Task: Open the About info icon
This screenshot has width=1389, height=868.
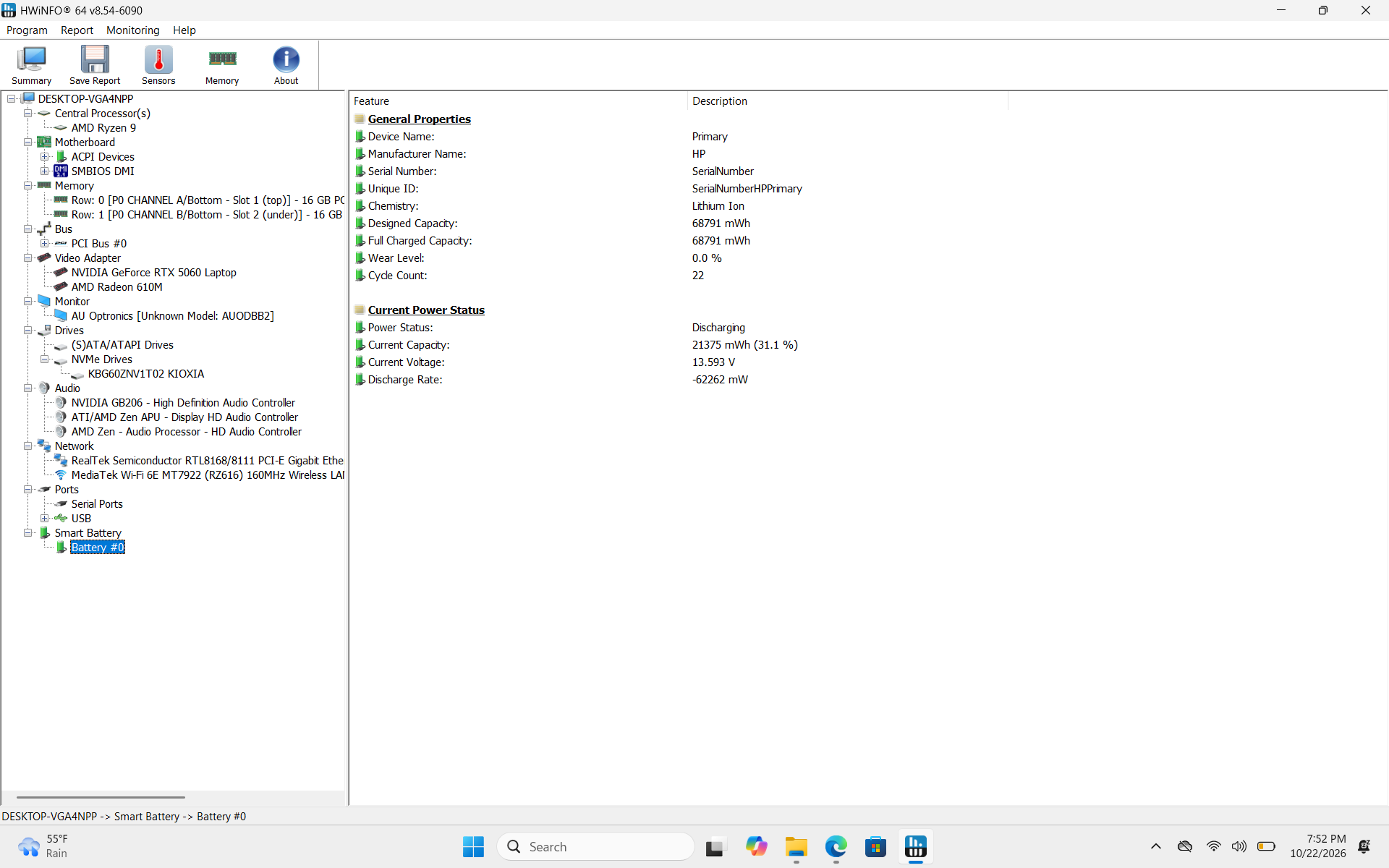Action: pos(286,65)
